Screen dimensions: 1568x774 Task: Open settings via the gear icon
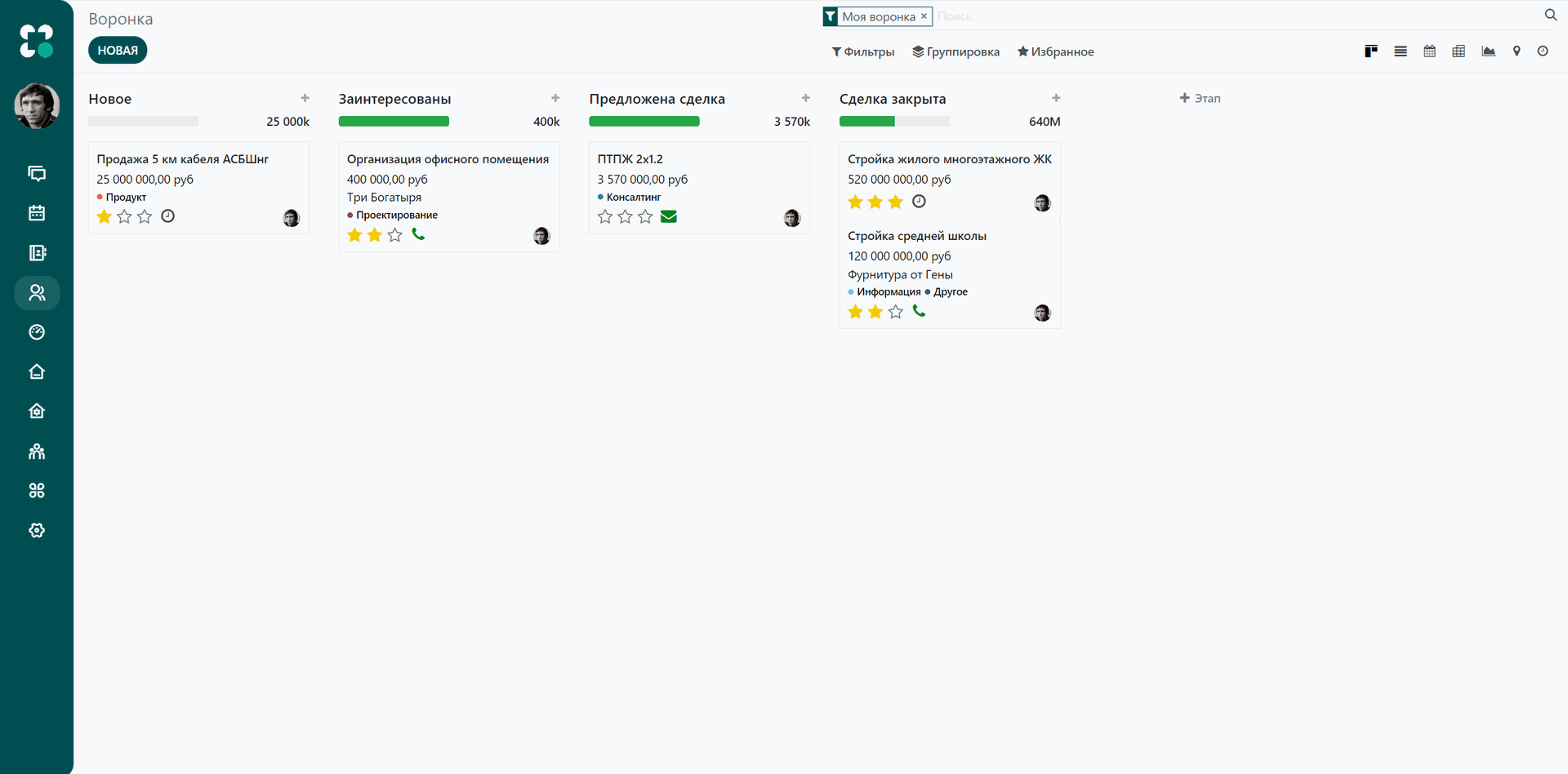(x=37, y=530)
